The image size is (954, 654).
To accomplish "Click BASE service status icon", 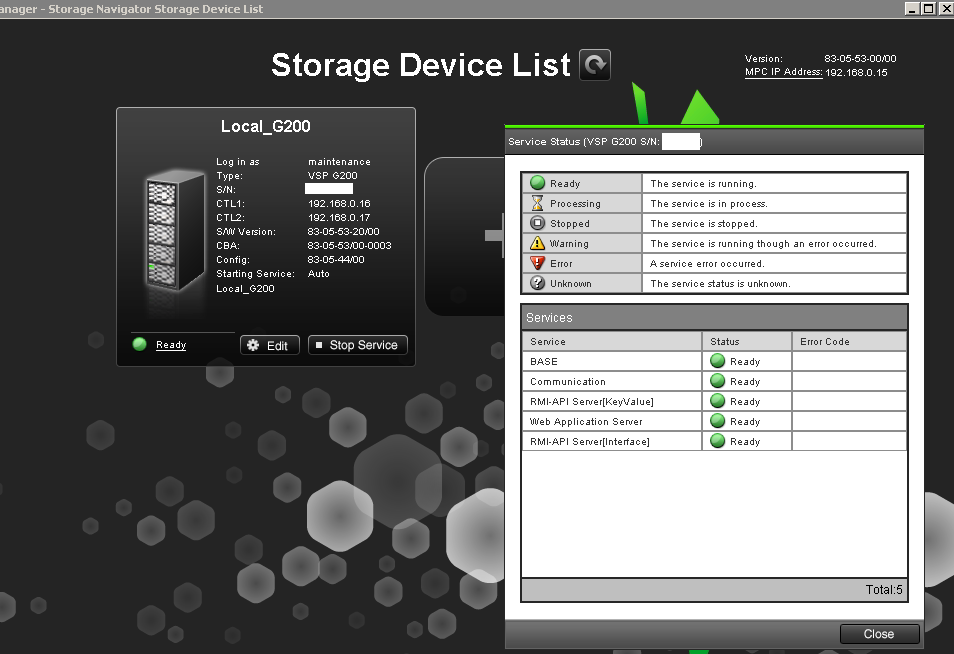I will point(718,361).
